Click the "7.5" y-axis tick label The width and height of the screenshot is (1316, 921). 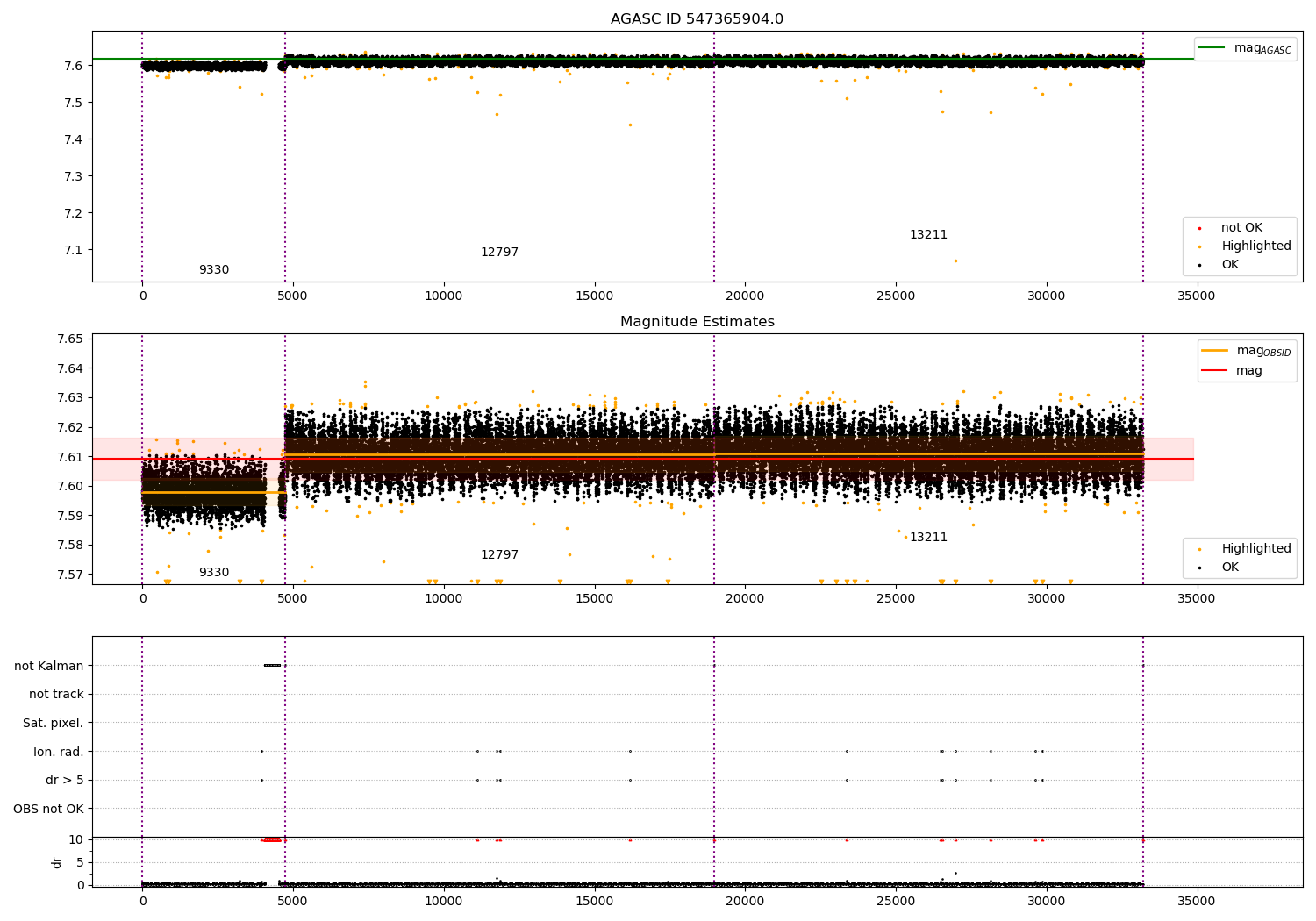point(74,104)
